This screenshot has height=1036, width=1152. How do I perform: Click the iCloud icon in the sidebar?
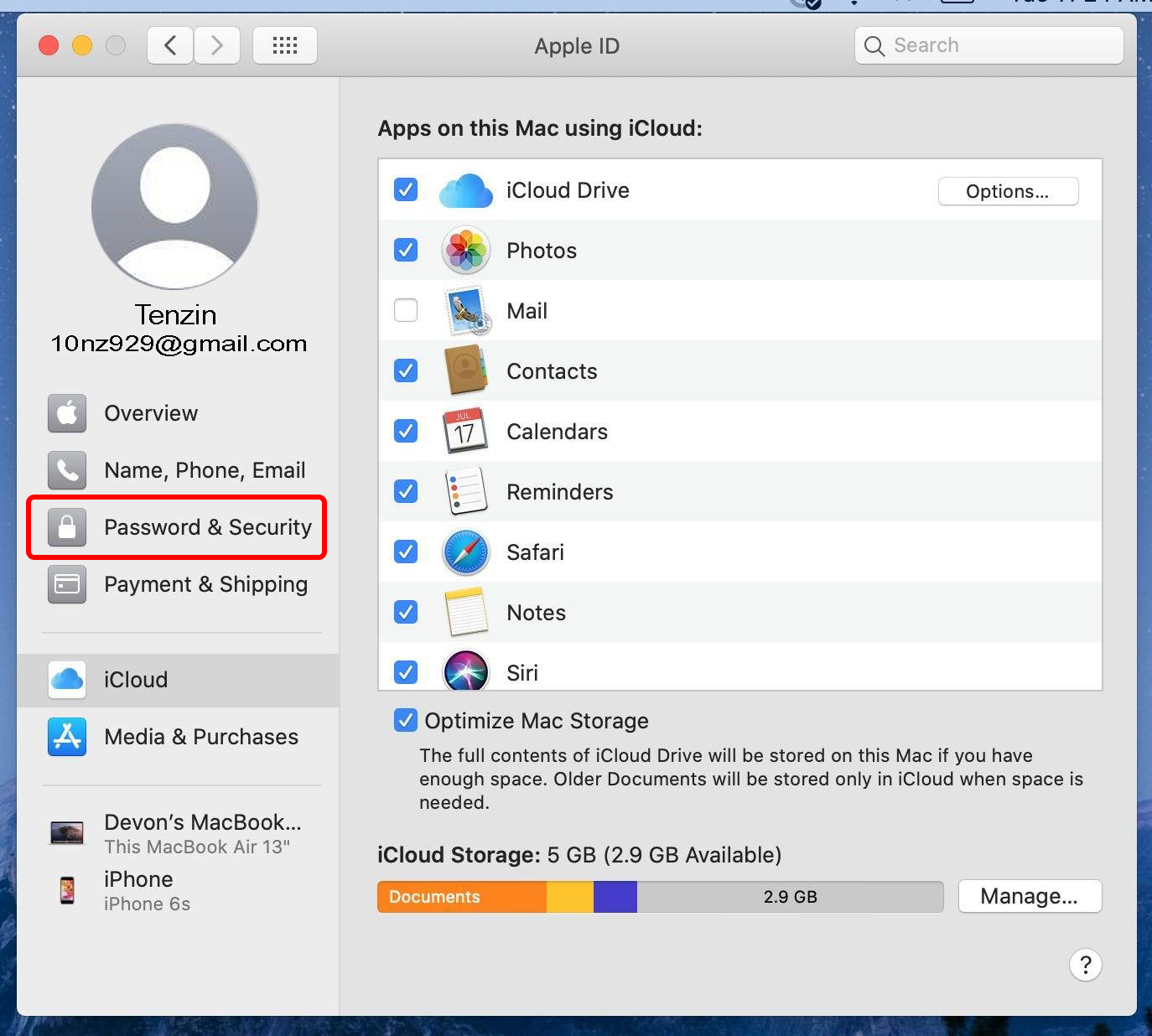(67, 680)
